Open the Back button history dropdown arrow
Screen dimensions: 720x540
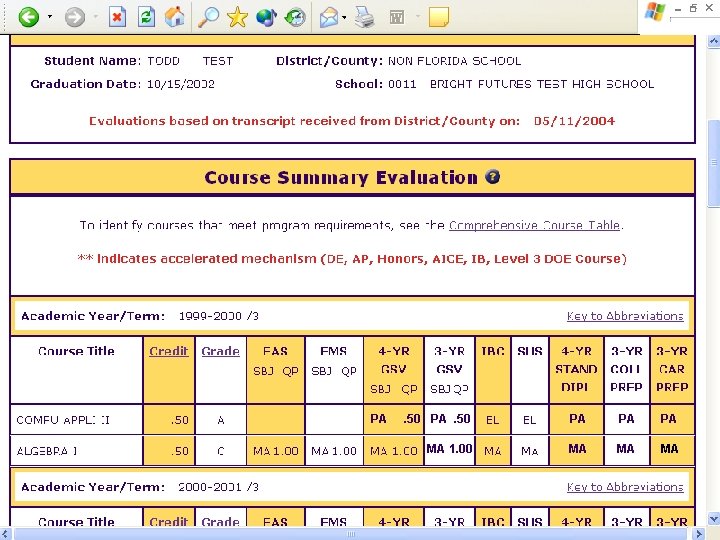[50, 17]
